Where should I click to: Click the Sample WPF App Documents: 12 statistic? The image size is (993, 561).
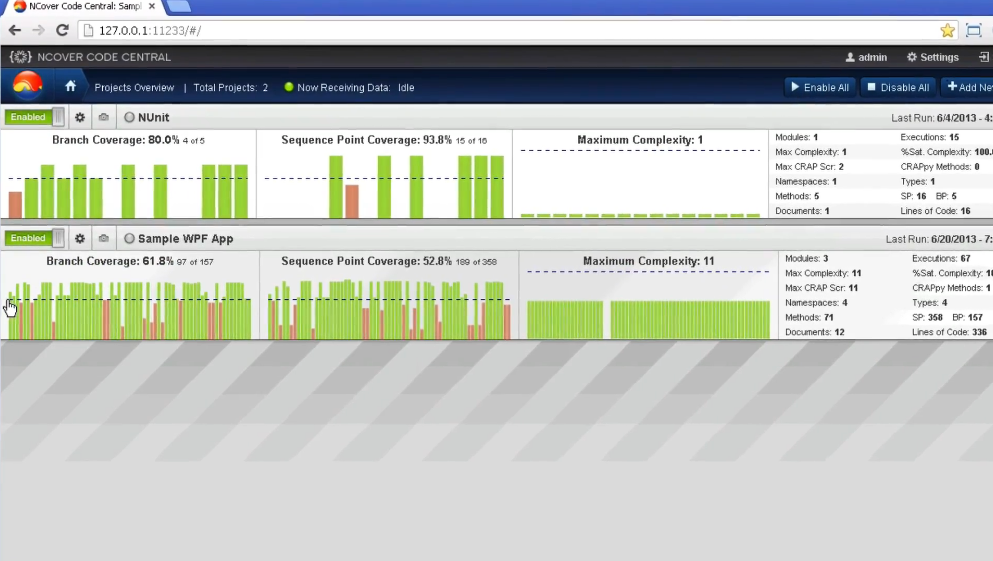click(815, 332)
